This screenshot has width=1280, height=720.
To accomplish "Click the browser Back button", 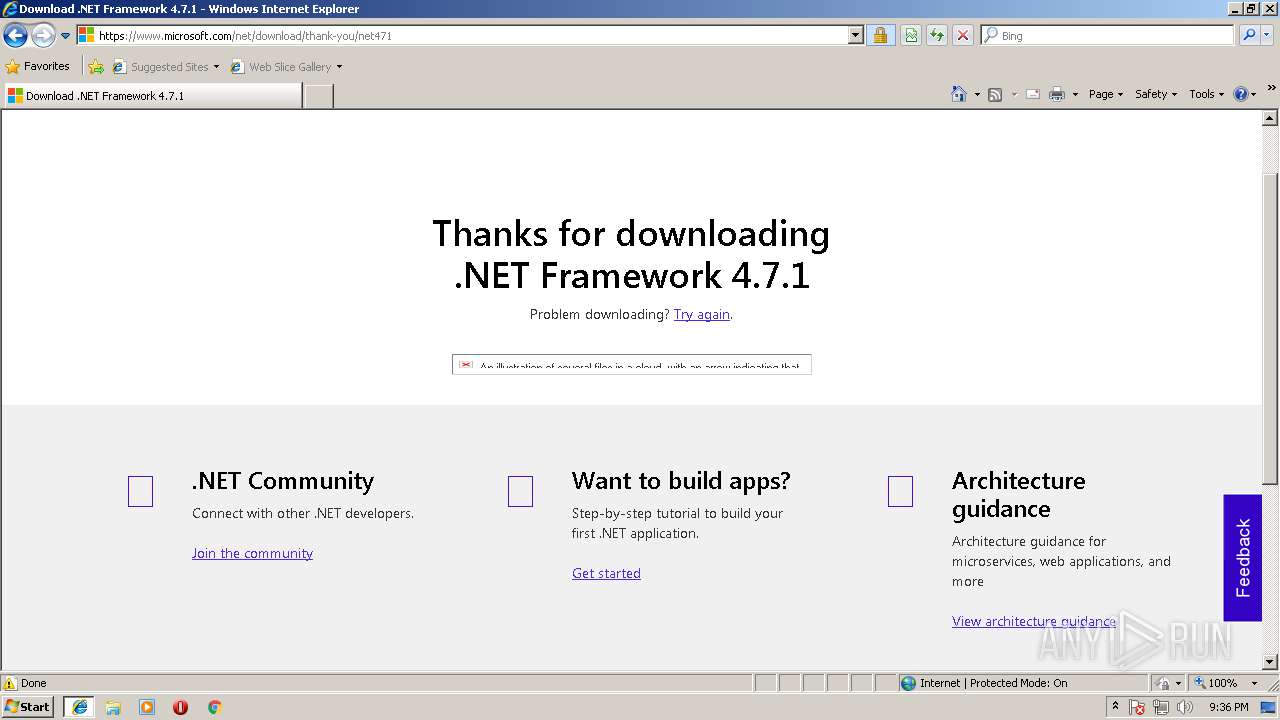I will tap(15, 36).
